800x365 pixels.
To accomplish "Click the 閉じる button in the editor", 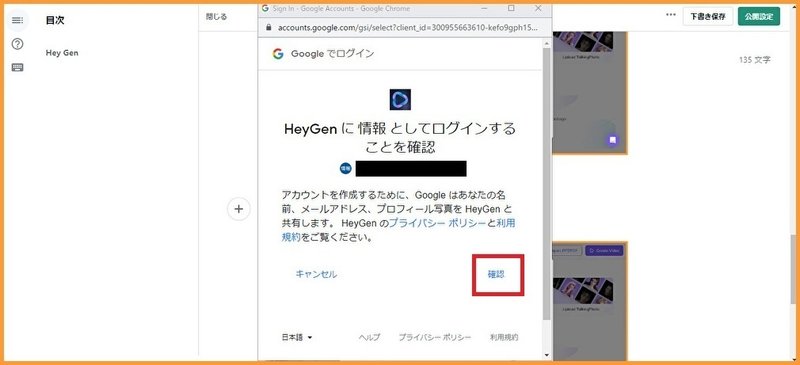I will click(216, 16).
